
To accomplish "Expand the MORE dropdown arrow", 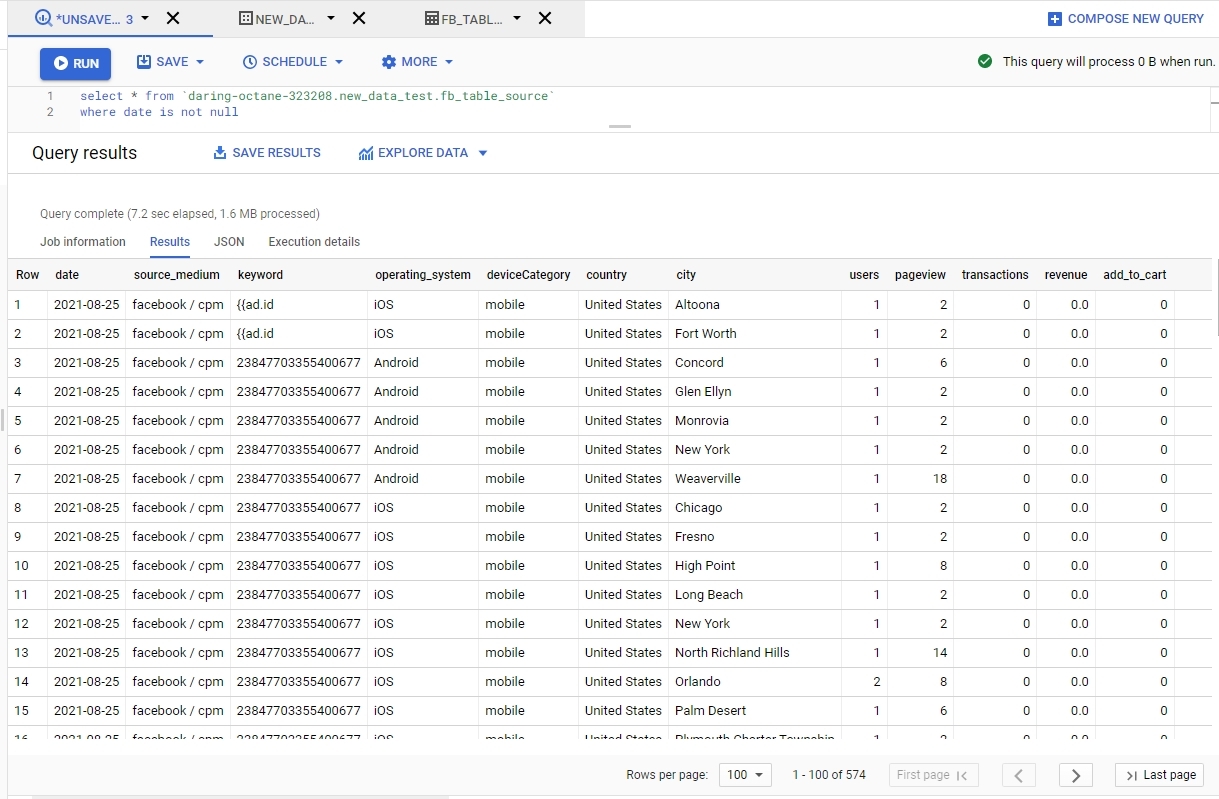I will coord(449,62).
